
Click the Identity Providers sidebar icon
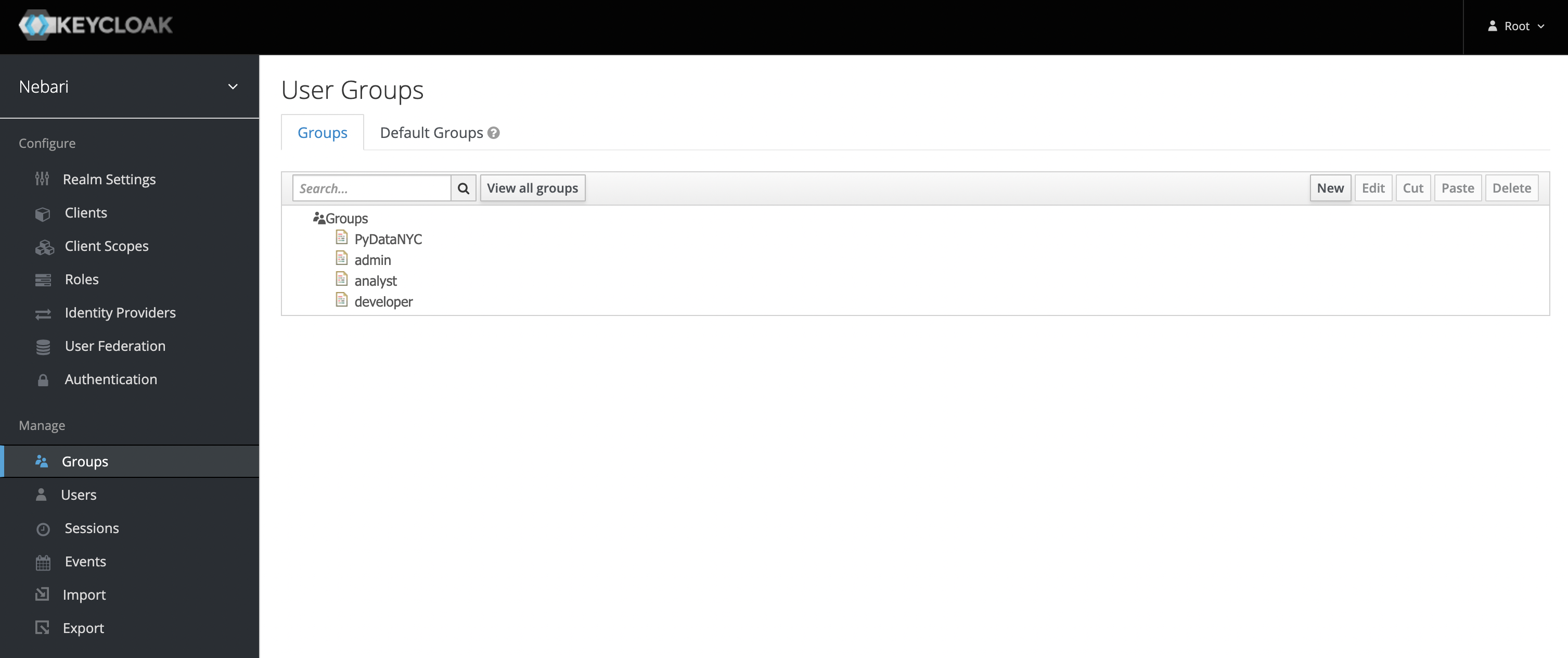tap(42, 312)
